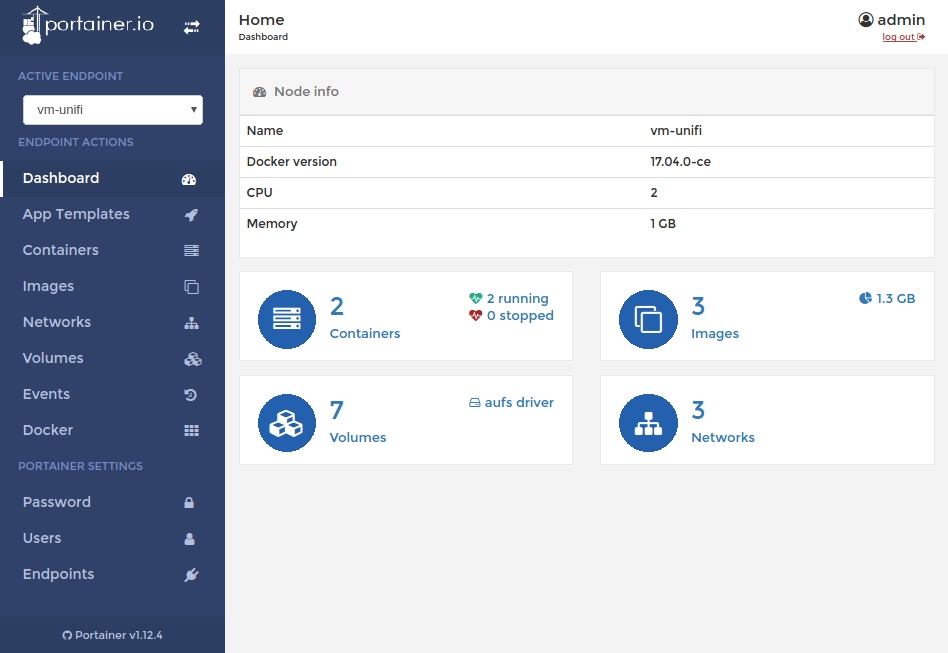948x653 pixels.
Task: Click the log out link
Action: click(903, 37)
